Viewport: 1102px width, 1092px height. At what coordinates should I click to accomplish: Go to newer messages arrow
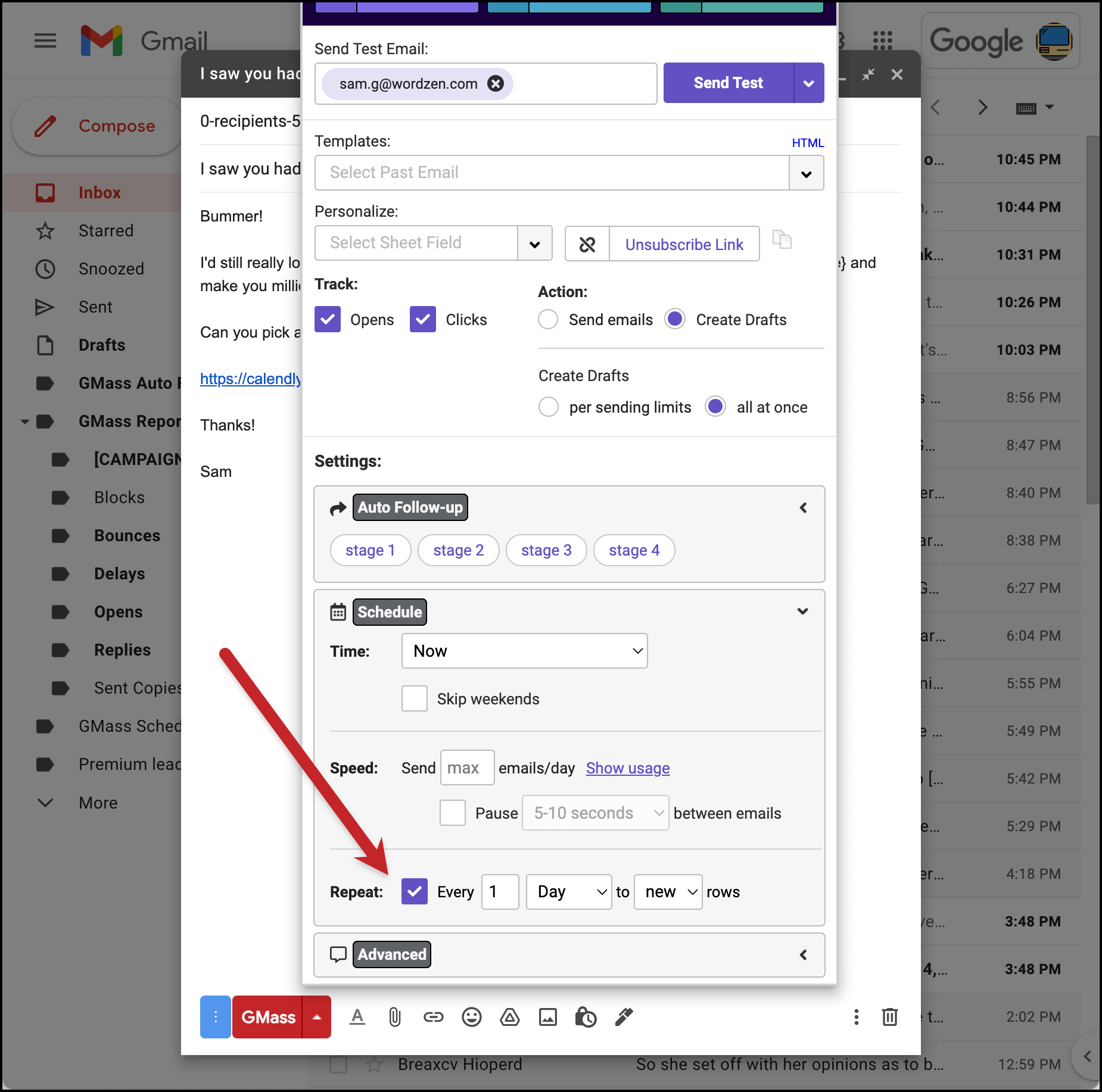click(x=936, y=108)
